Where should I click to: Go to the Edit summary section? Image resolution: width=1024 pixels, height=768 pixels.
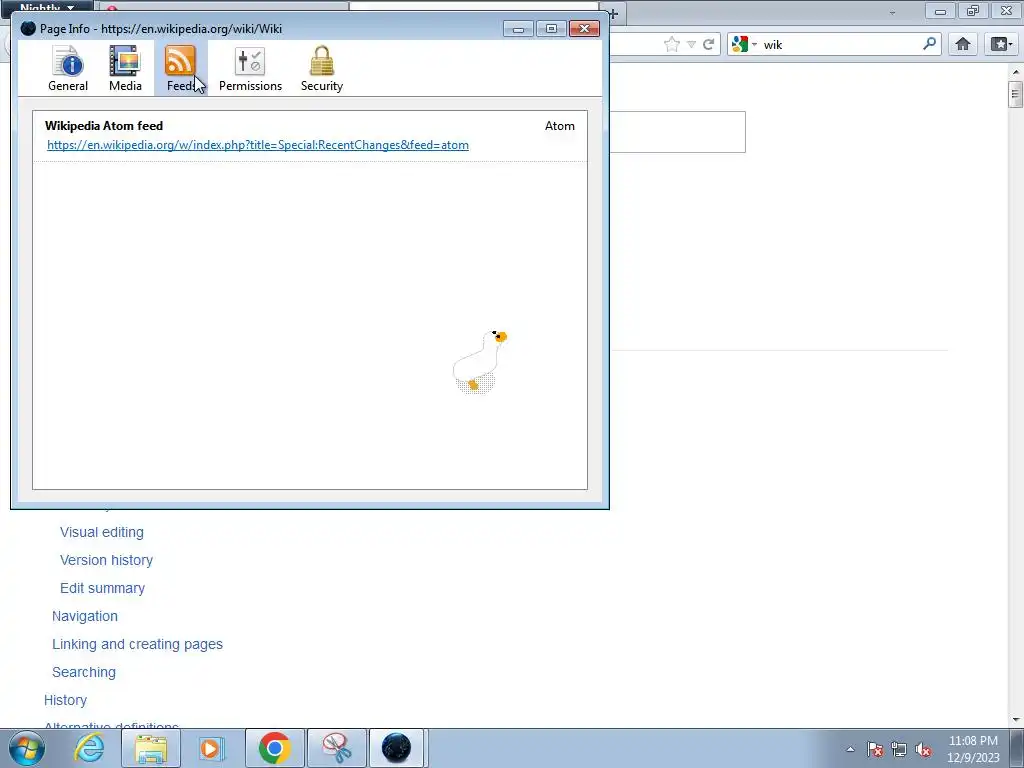tap(103, 588)
